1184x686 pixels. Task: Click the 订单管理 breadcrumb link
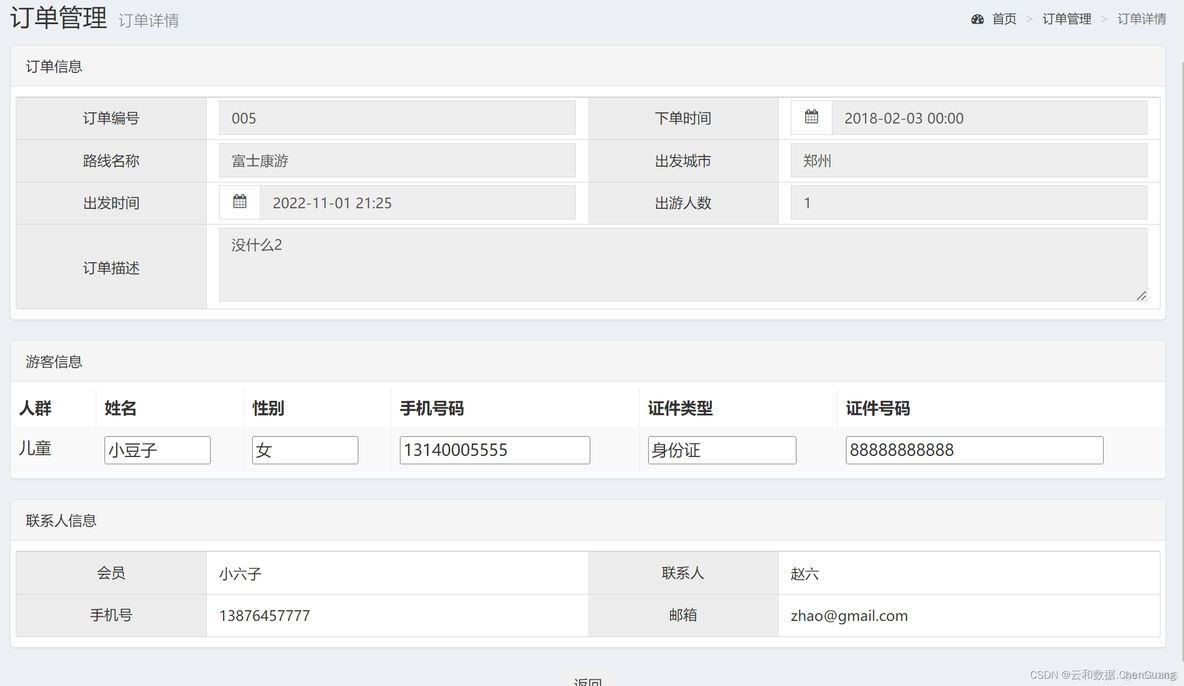1066,18
